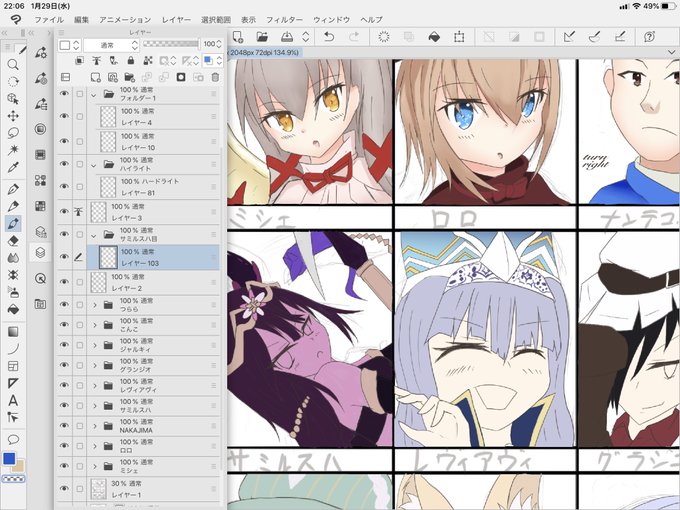680x510 pixels.
Task: Collapse the サミルスハ目 folder
Action: (94, 235)
